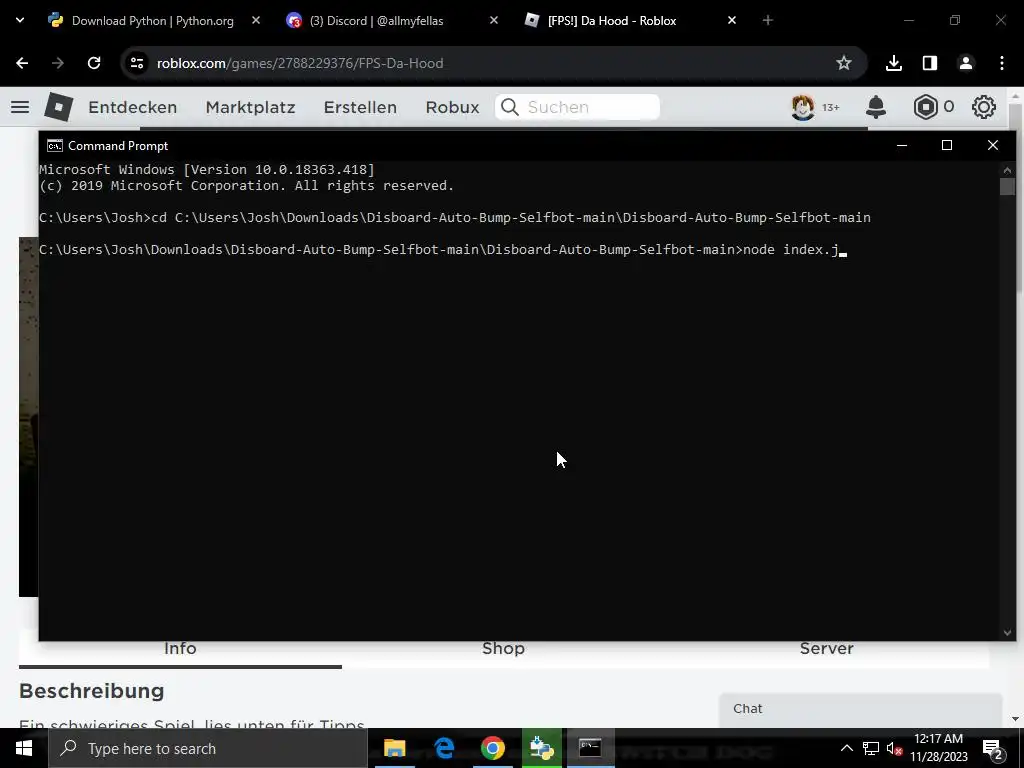Image resolution: width=1024 pixels, height=768 pixels.
Task: Open Robux page link
Action: (x=452, y=107)
